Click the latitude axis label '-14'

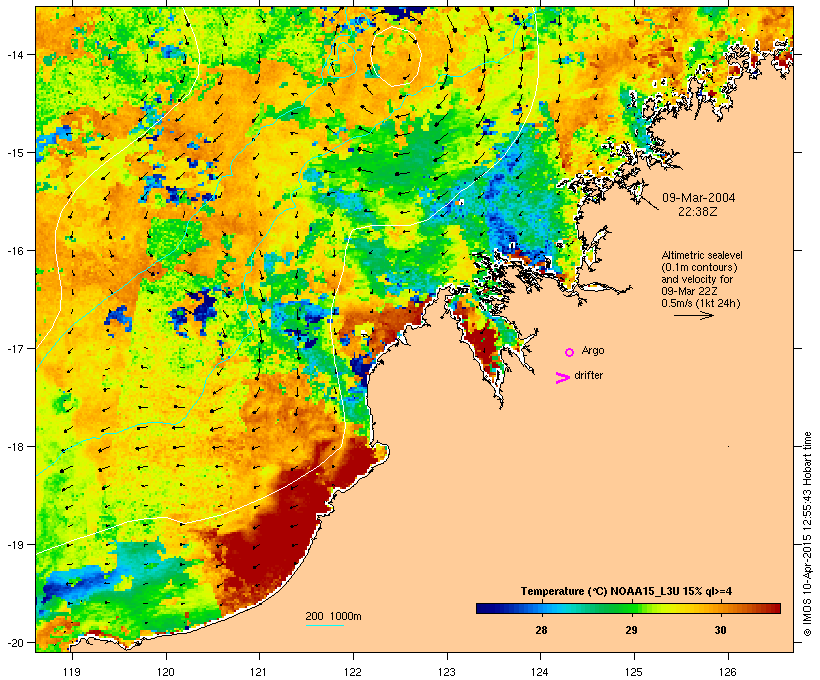click(14, 54)
